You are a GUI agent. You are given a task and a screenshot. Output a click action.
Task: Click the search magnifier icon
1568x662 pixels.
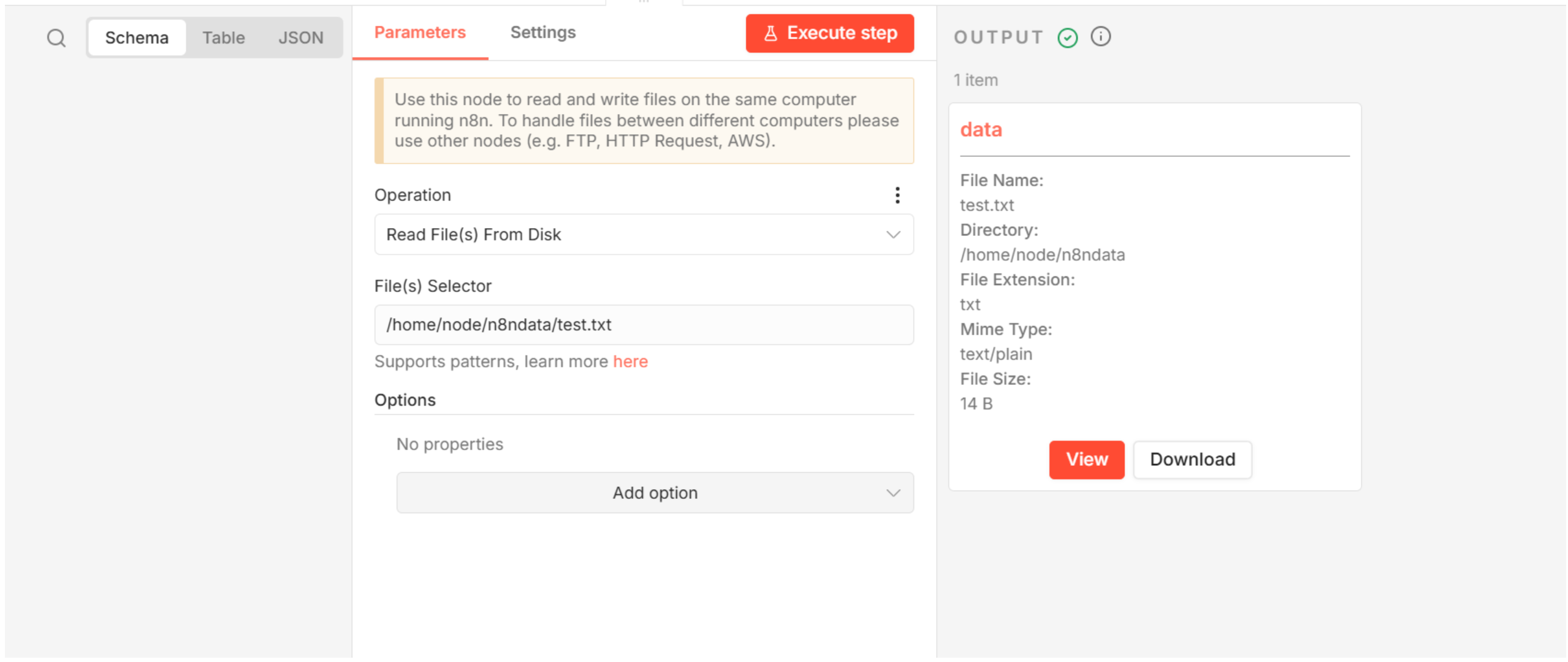(x=56, y=38)
